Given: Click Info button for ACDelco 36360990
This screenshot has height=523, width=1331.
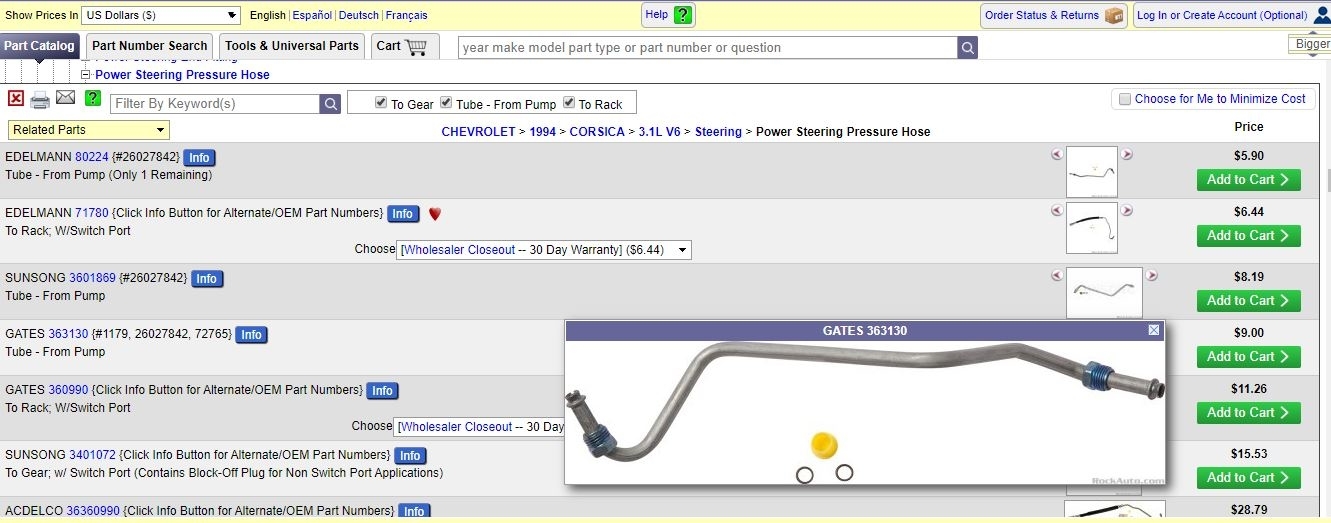Looking at the screenshot, I should [414, 511].
